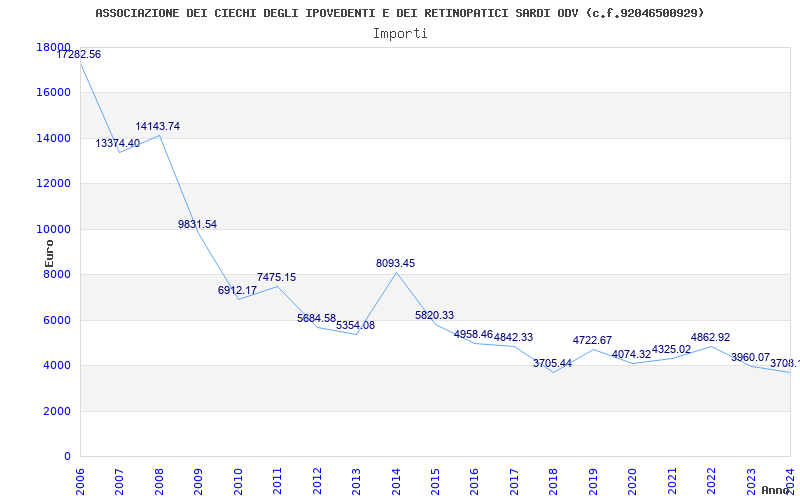The width and height of the screenshot is (800, 500).
Task: Click the 2020 x-axis year label
Action: (632, 481)
